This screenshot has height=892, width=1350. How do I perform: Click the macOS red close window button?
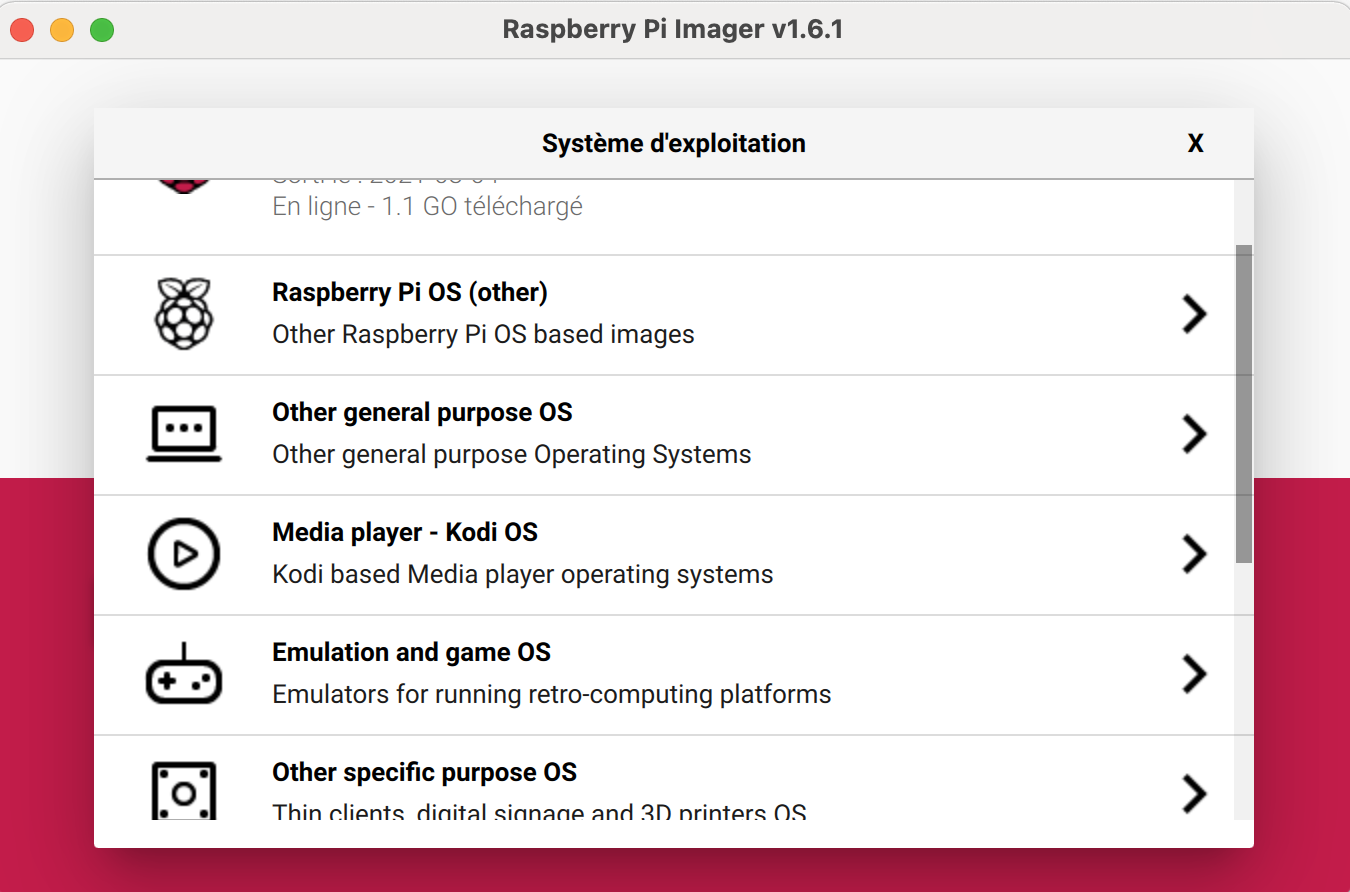coord(22,30)
